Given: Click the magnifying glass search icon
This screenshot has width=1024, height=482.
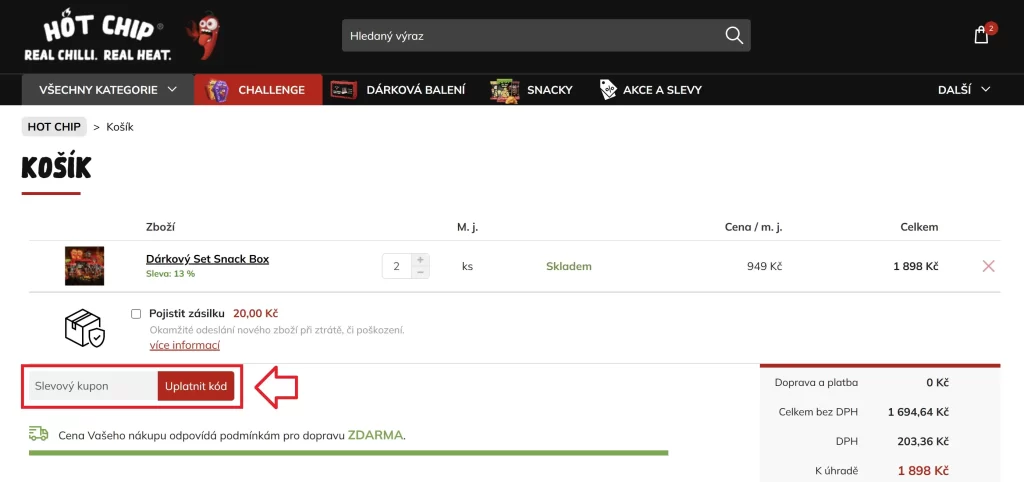Looking at the screenshot, I should point(734,36).
